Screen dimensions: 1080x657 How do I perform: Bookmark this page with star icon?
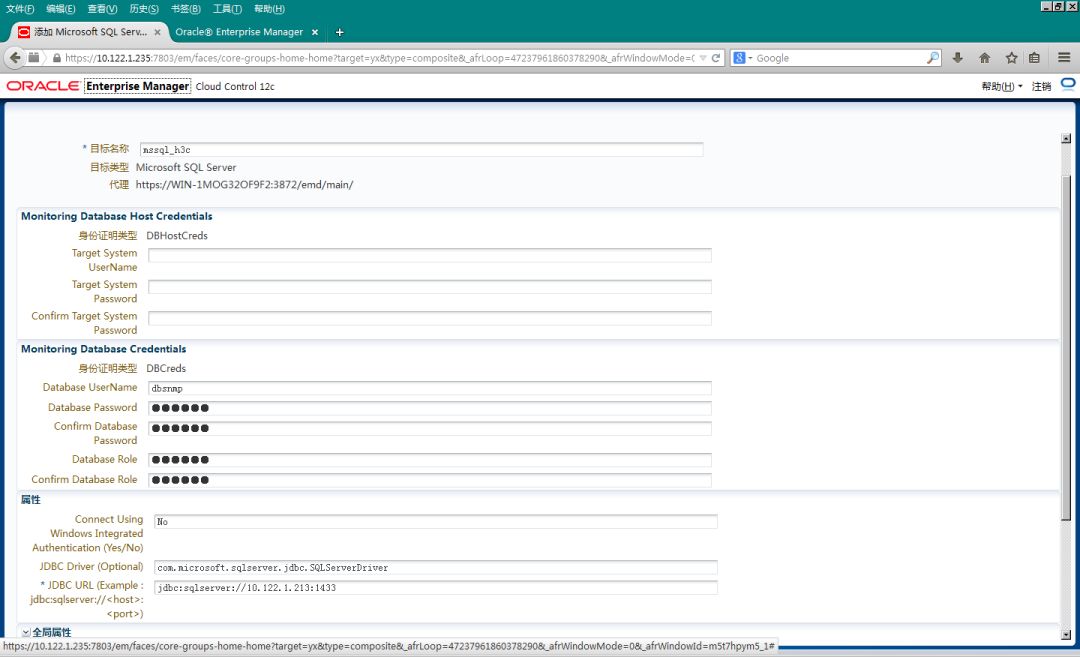click(1011, 58)
